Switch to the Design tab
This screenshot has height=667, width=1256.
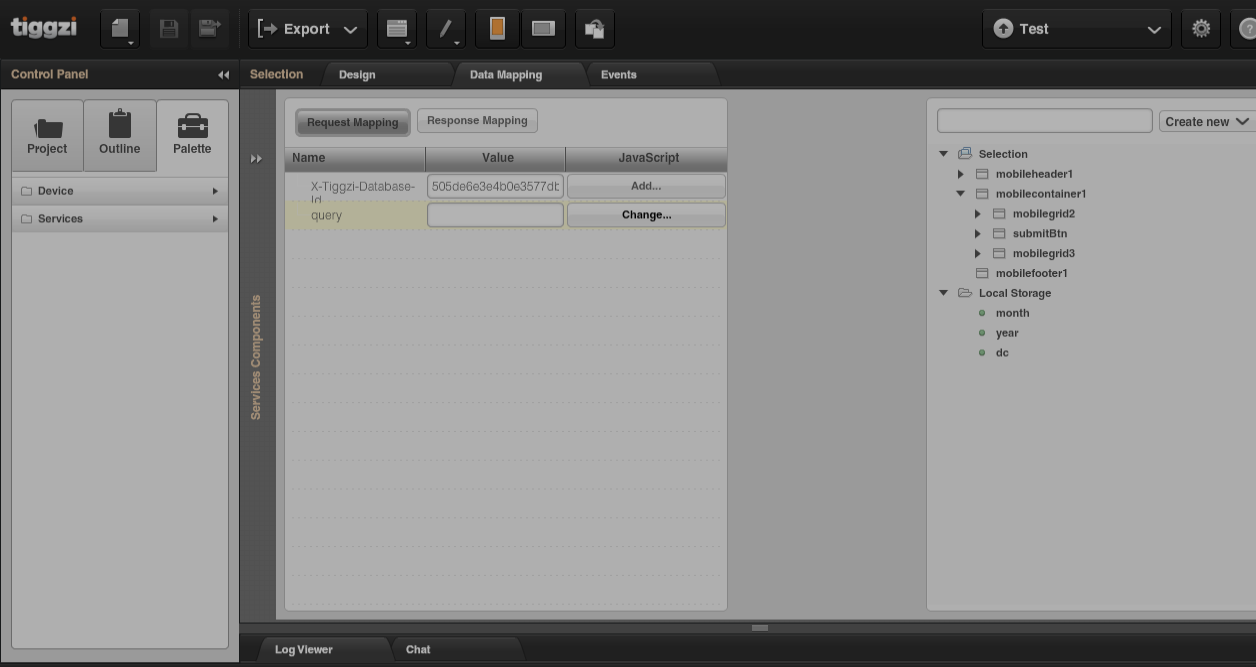point(357,75)
